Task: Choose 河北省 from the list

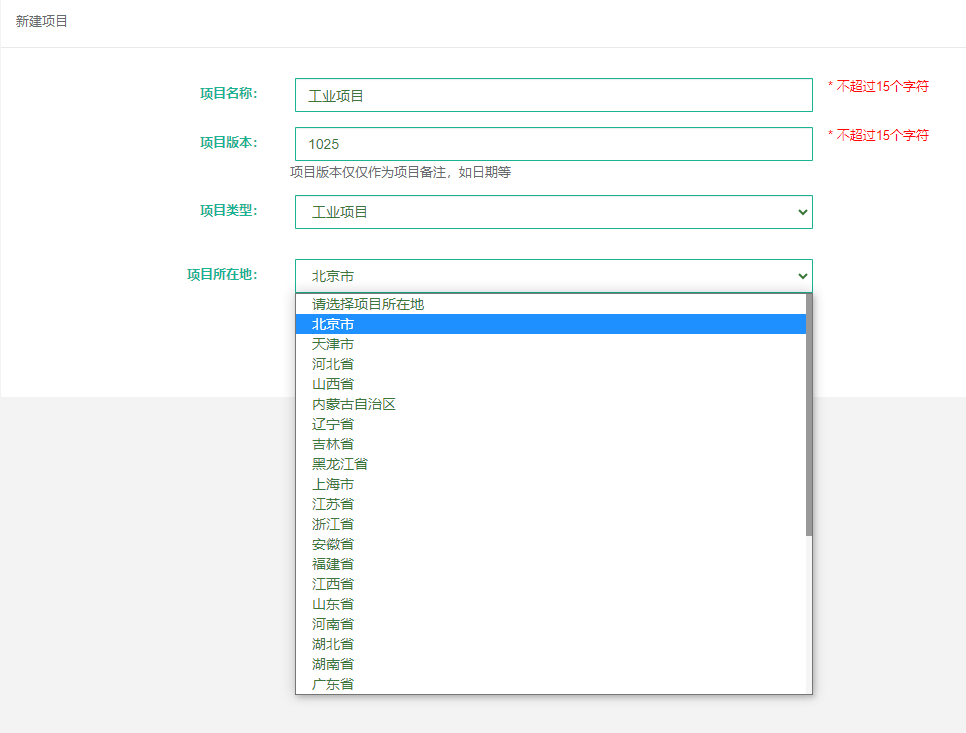Action: coord(550,364)
